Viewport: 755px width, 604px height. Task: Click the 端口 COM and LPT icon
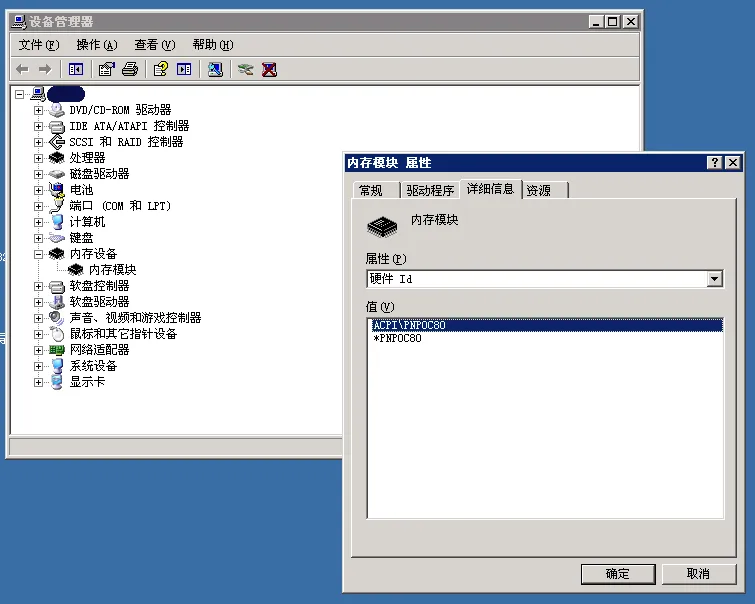coord(57,206)
